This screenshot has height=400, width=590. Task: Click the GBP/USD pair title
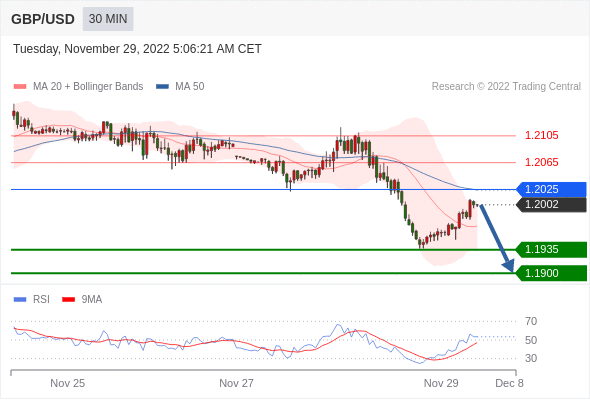(x=43, y=19)
